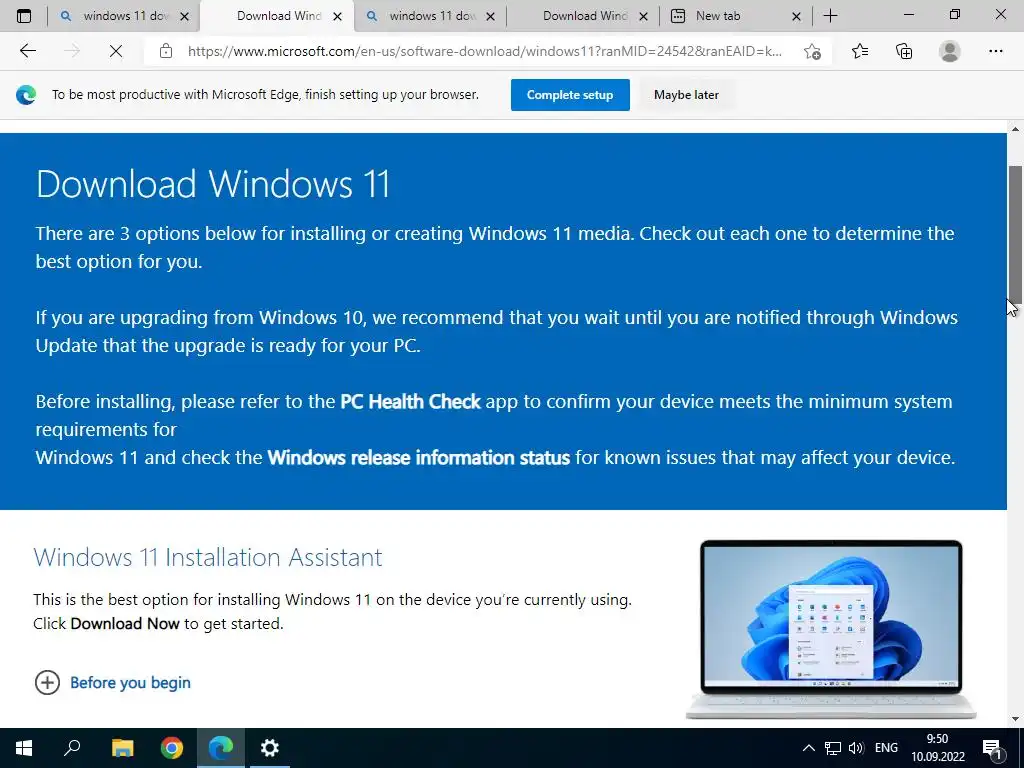Dismiss the prompt with Maybe later
The height and width of the screenshot is (768, 1024).
point(686,95)
